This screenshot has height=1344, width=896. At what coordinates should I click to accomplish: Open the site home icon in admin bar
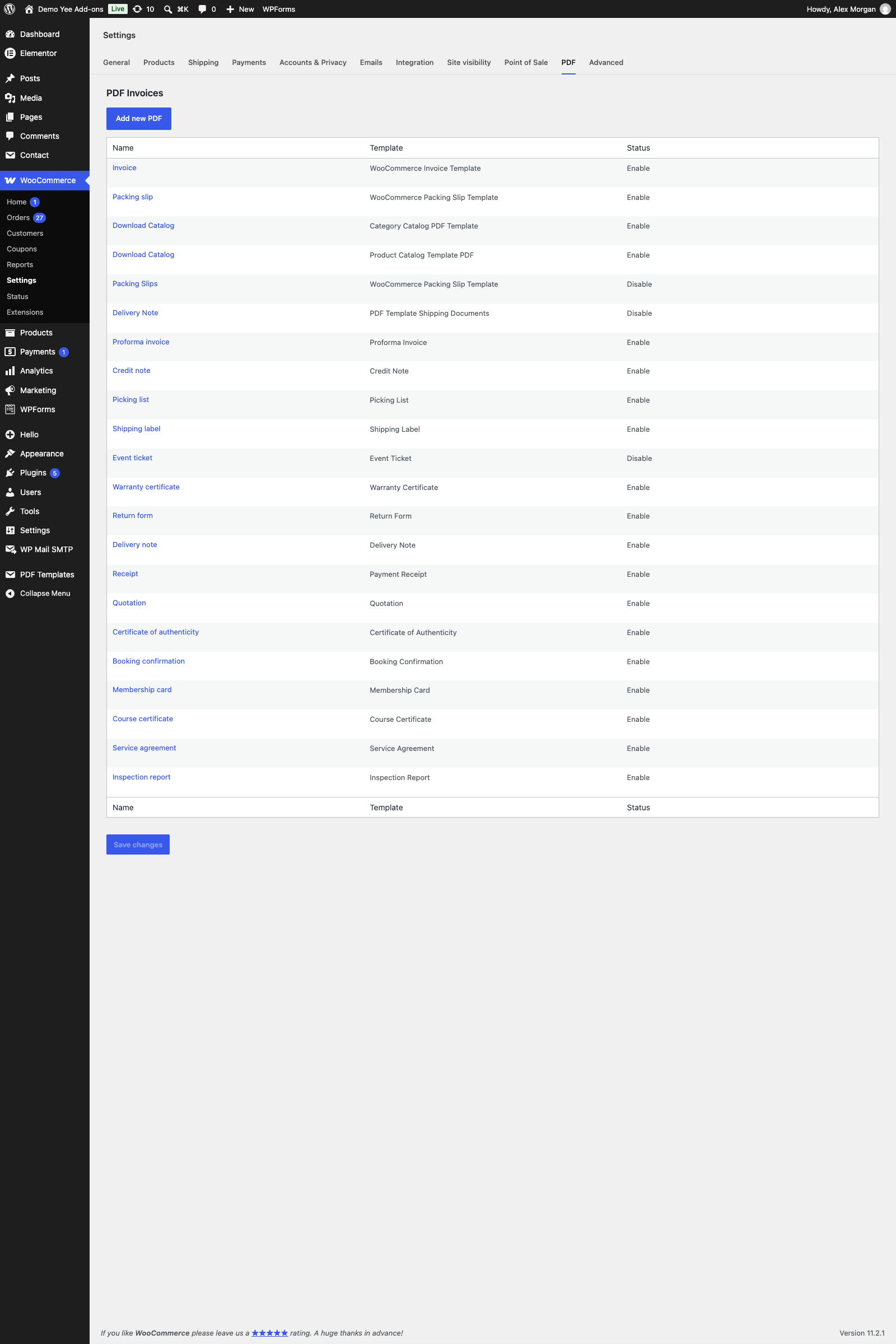click(29, 9)
